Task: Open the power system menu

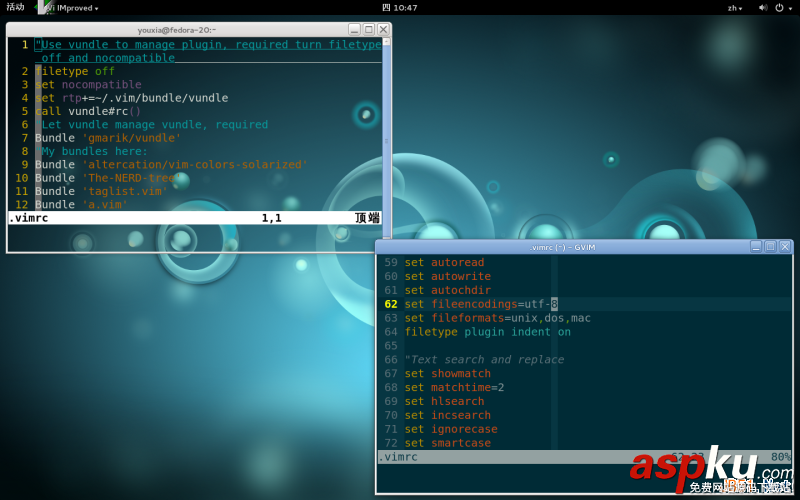Action: [x=783, y=8]
